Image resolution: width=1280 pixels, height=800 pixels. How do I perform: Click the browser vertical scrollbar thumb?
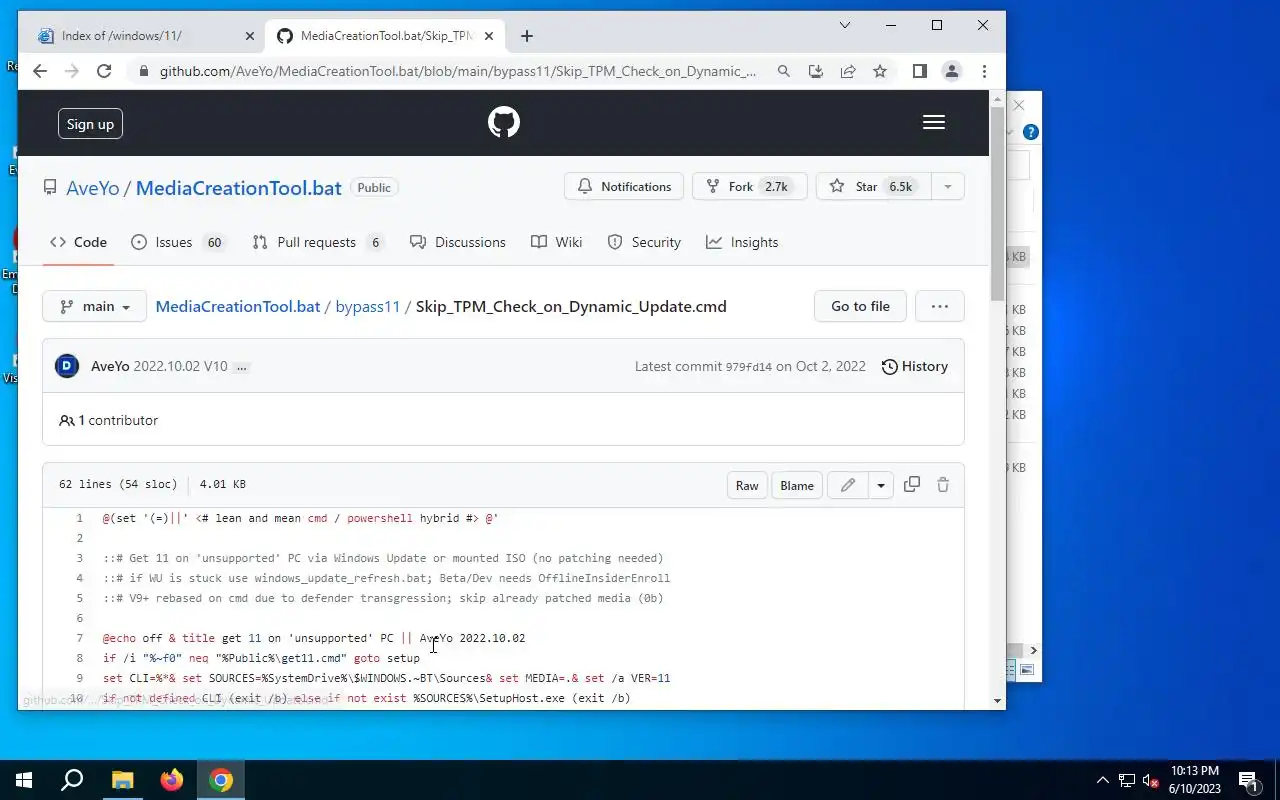click(997, 202)
